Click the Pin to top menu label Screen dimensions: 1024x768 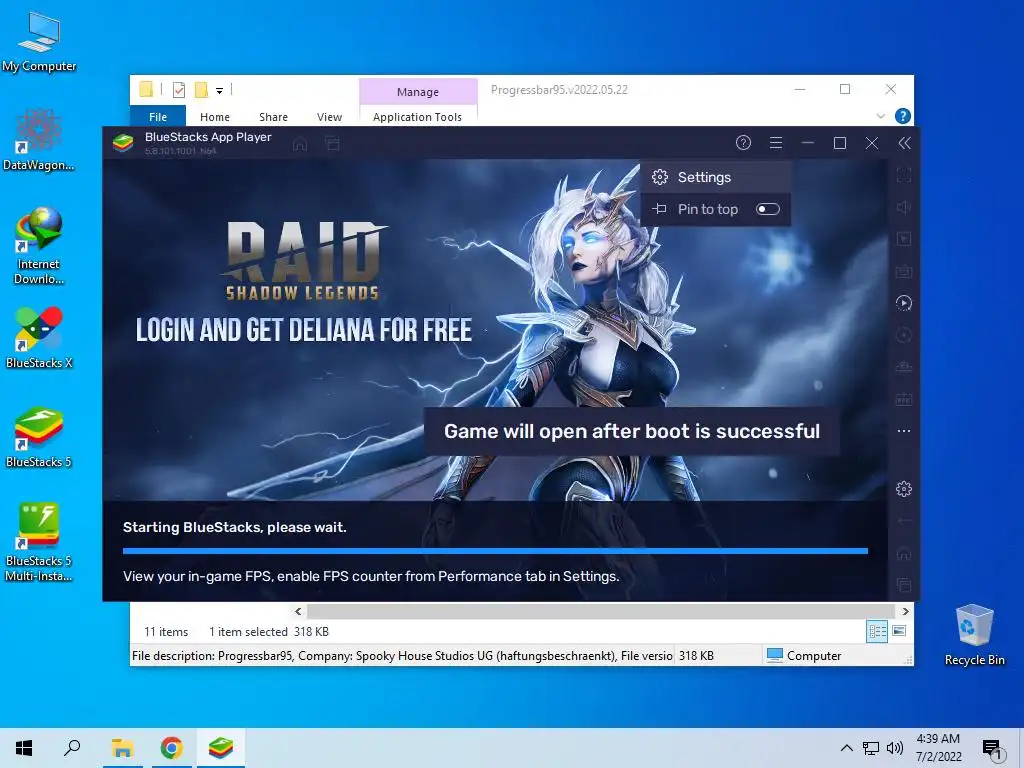click(708, 209)
